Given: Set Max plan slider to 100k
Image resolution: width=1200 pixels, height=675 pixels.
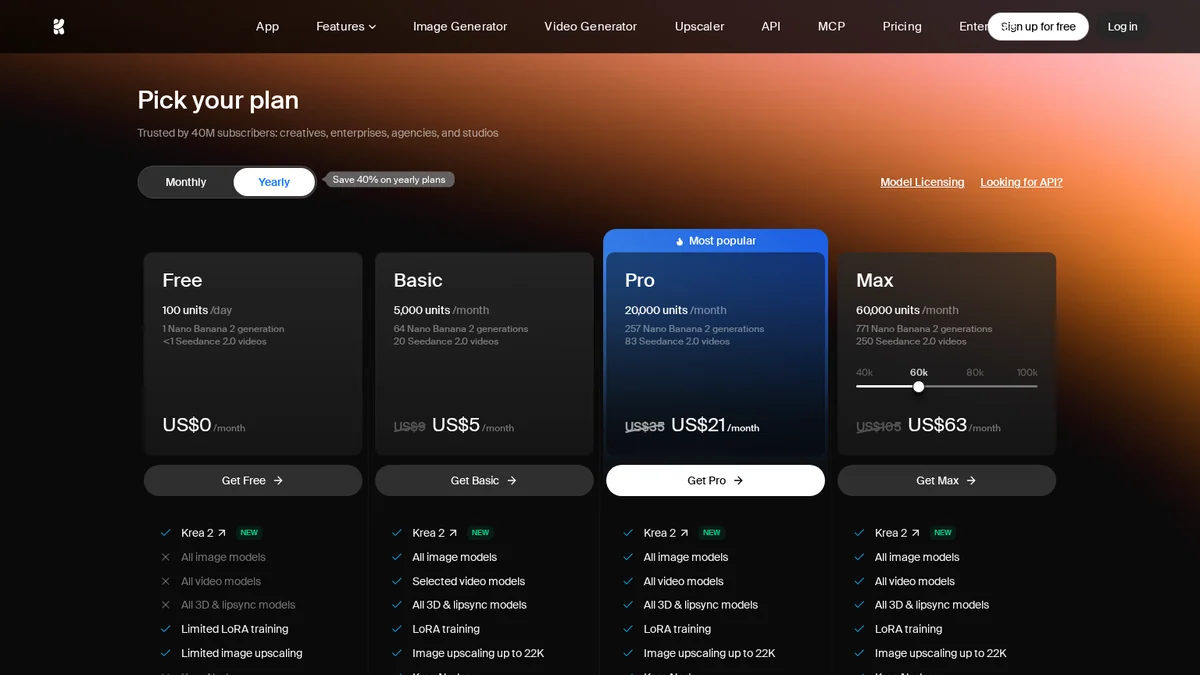Looking at the screenshot, I should [x=1027, y=373].
